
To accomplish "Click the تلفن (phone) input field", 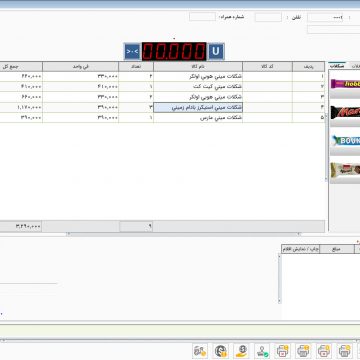I will click(268, 17).
